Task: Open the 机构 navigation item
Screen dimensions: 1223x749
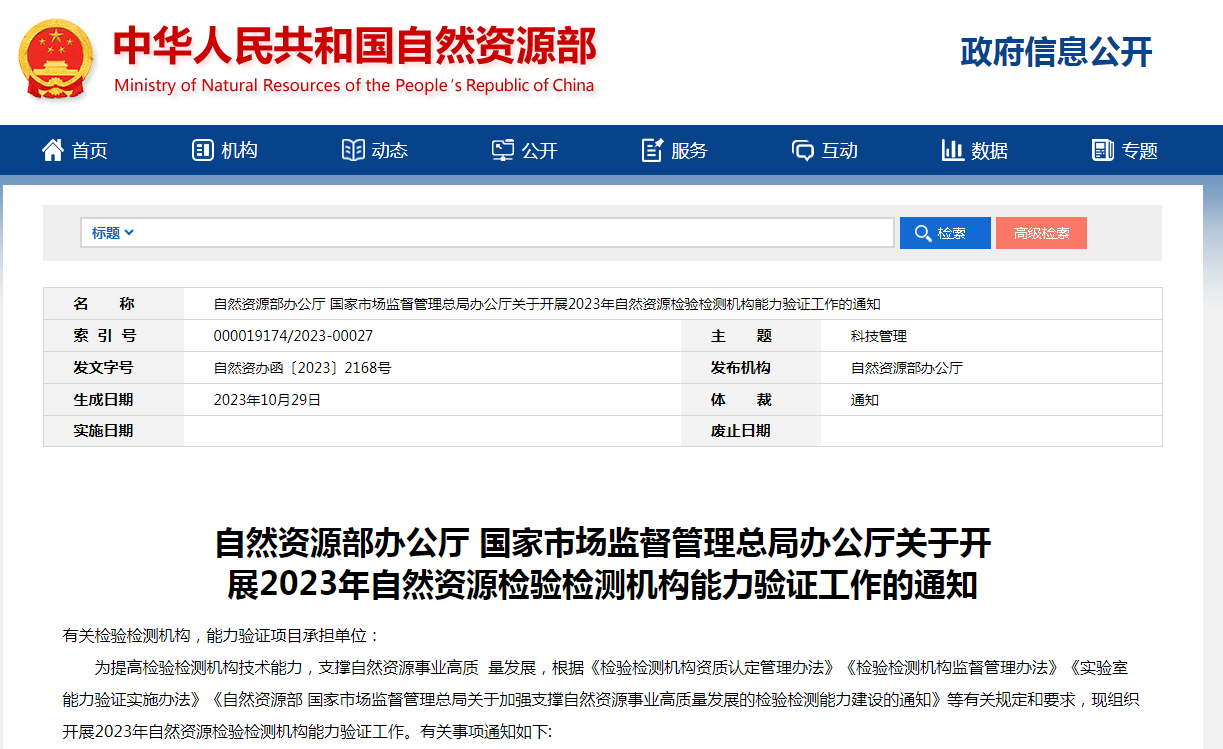Action: coord(240,151)
